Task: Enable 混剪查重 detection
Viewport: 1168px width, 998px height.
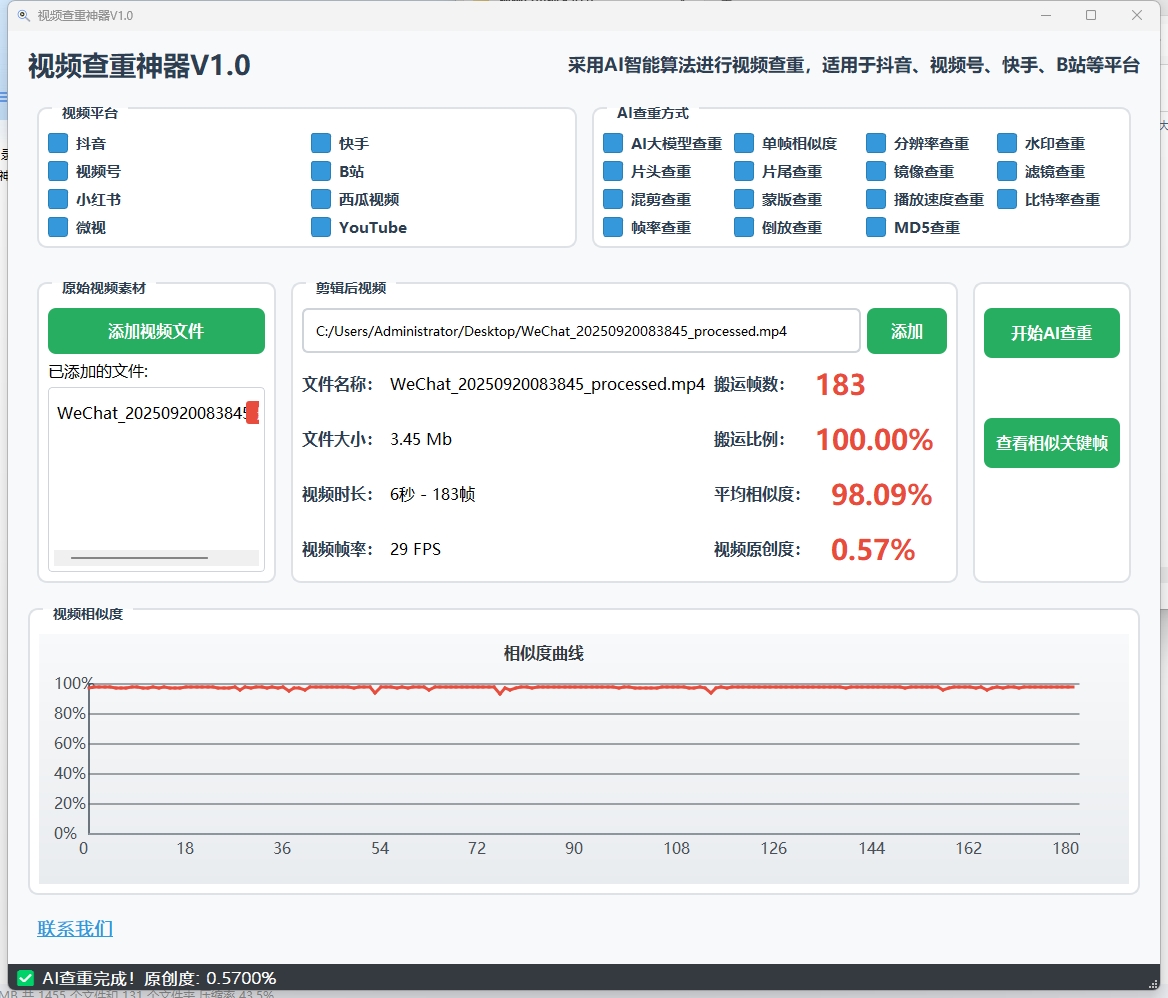Action: coord(612,199)
